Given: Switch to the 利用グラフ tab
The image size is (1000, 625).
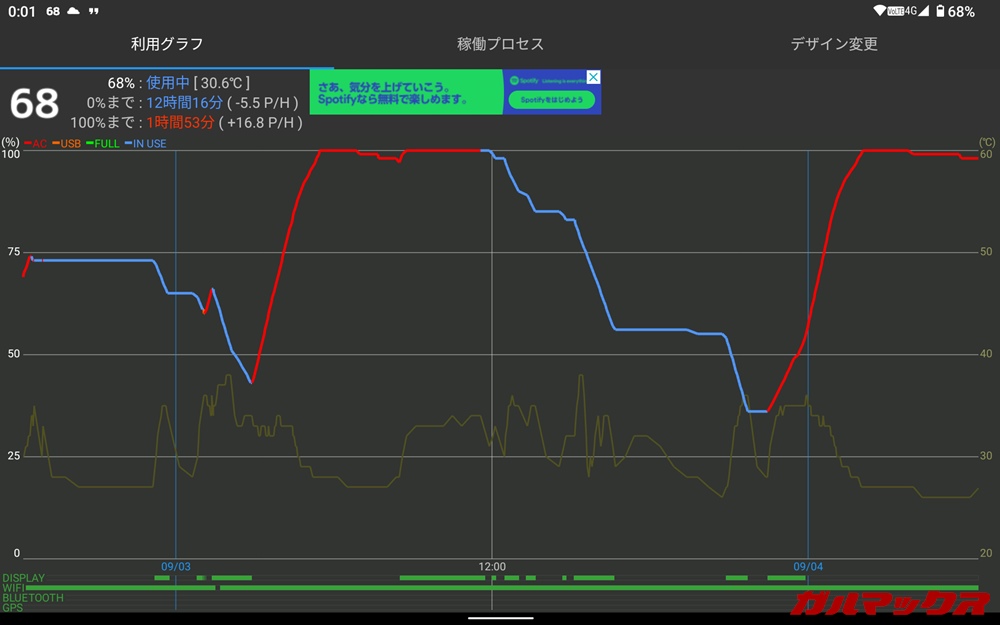Looking at the screenshot, I should [x=167, y=44].
